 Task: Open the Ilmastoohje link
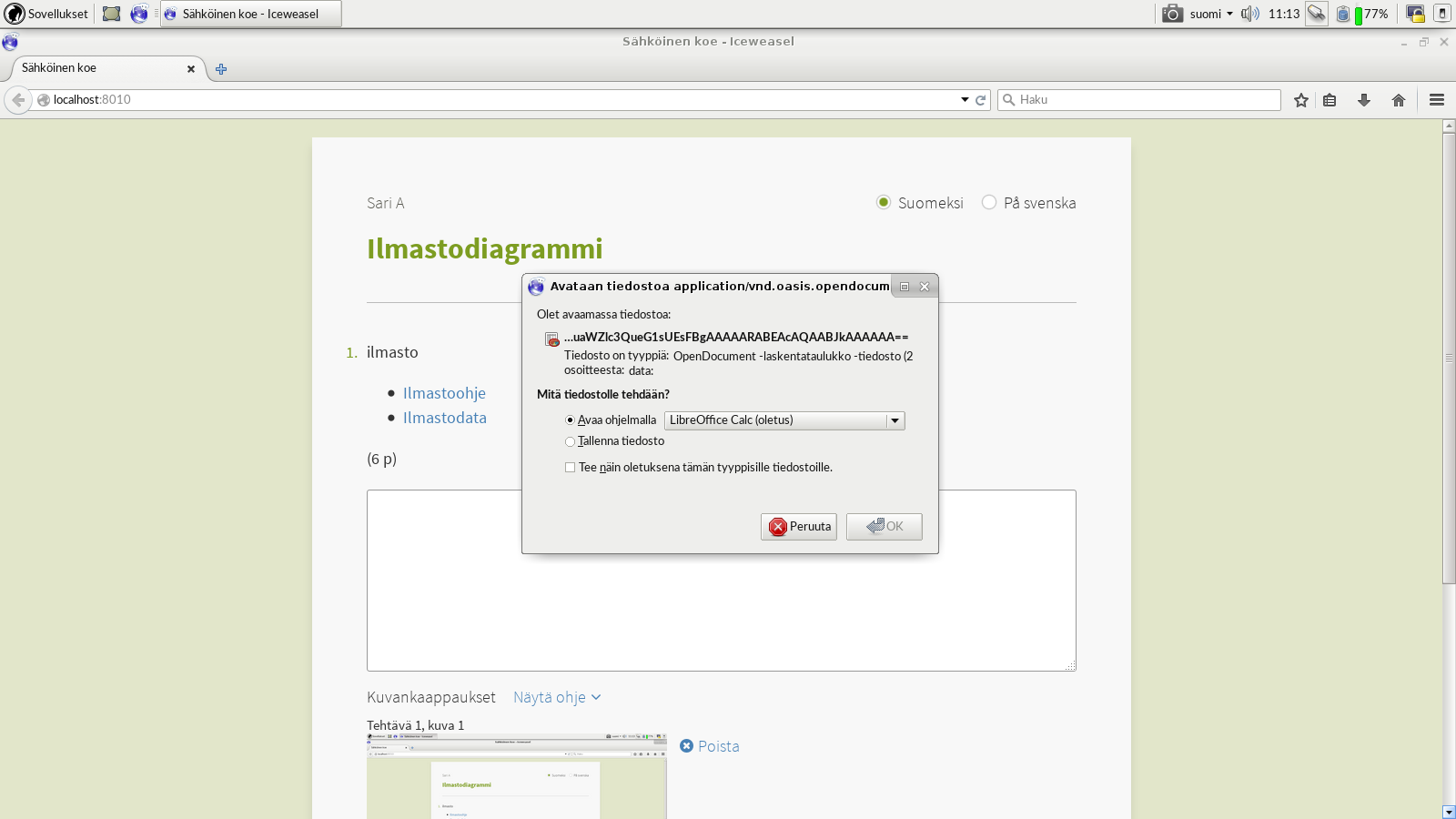click(x=444, y=393)
